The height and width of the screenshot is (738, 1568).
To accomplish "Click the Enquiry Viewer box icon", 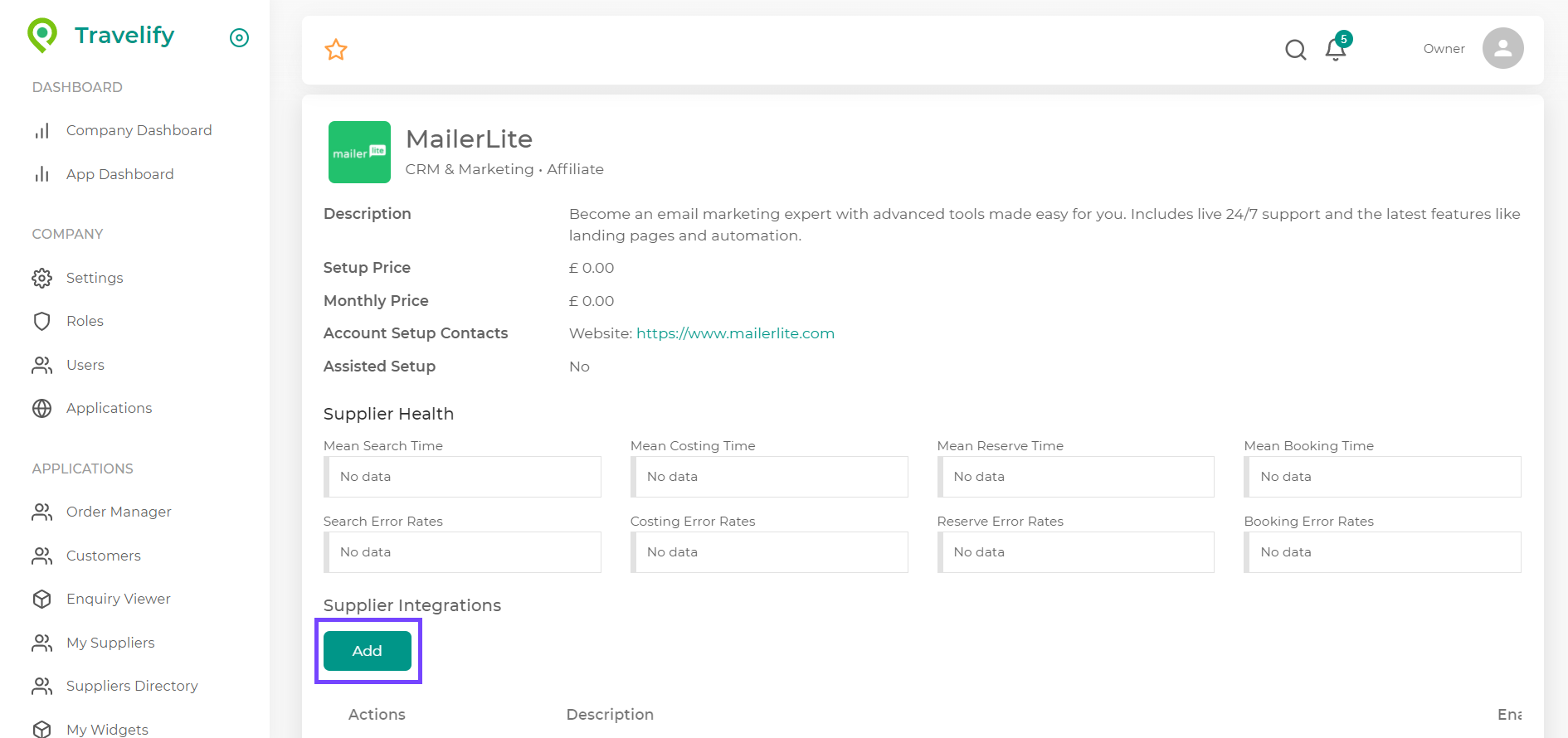I will pyautogui.click(x=42, y=599).
